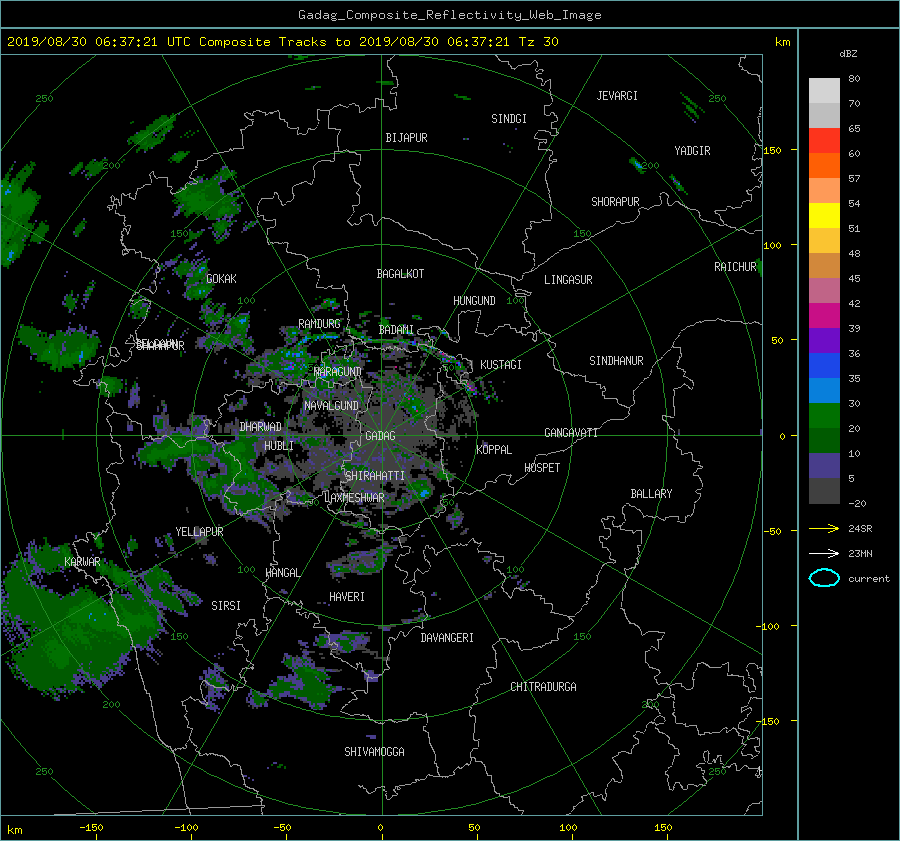Click the red 60 dBZ color swatch
This screenshot has width=900, height=841.
(x=824, y=141)
